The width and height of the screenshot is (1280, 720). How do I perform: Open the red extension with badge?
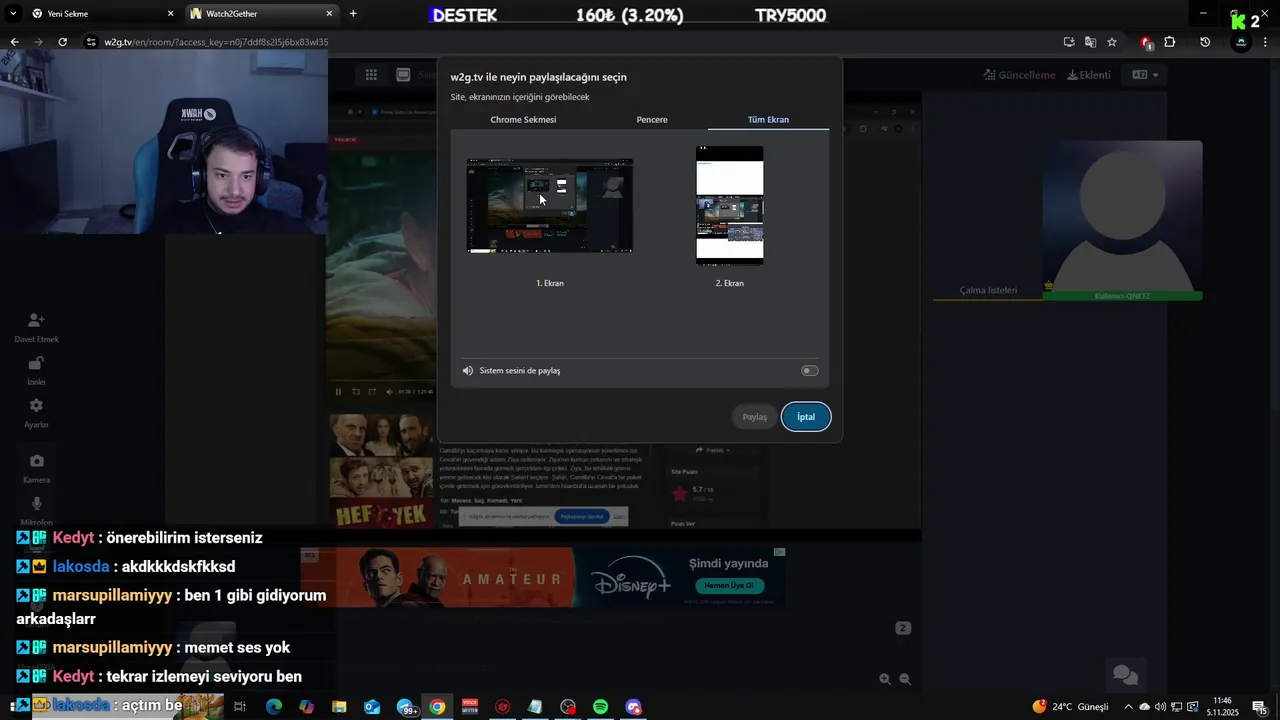point(1146,42)
